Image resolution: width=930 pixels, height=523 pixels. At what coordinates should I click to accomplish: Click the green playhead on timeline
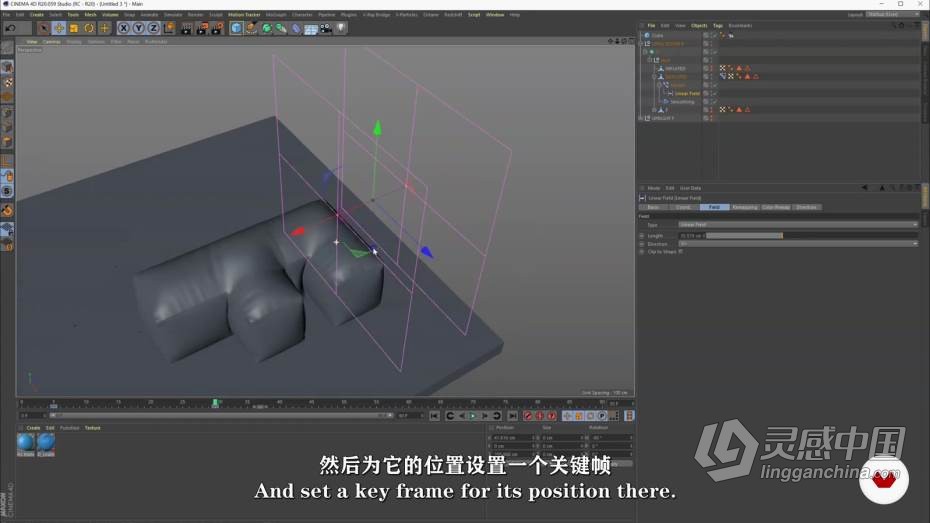pyautogui.click(x=215, y=403)
